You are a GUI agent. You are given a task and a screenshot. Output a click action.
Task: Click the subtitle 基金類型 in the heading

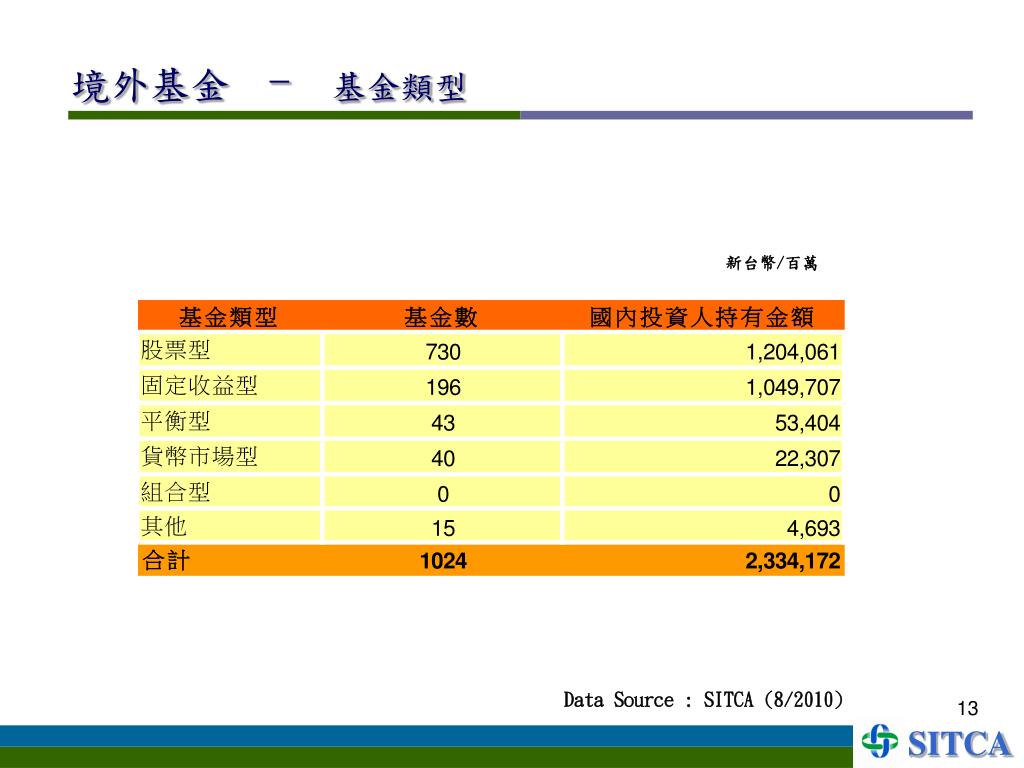tap(400, 88)
